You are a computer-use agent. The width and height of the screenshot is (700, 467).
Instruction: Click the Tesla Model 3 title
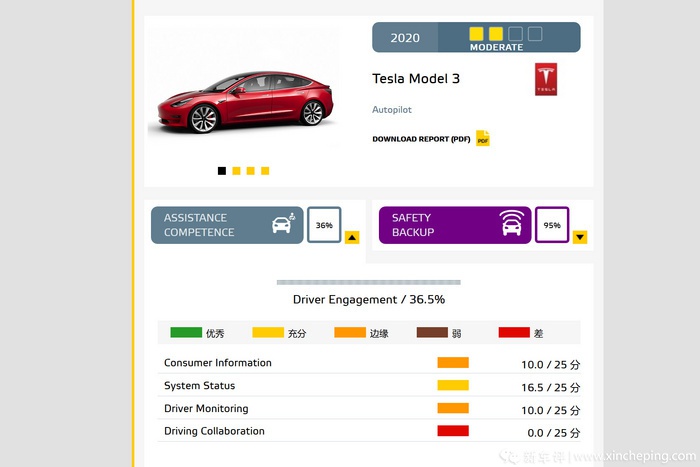pos(416,79)
